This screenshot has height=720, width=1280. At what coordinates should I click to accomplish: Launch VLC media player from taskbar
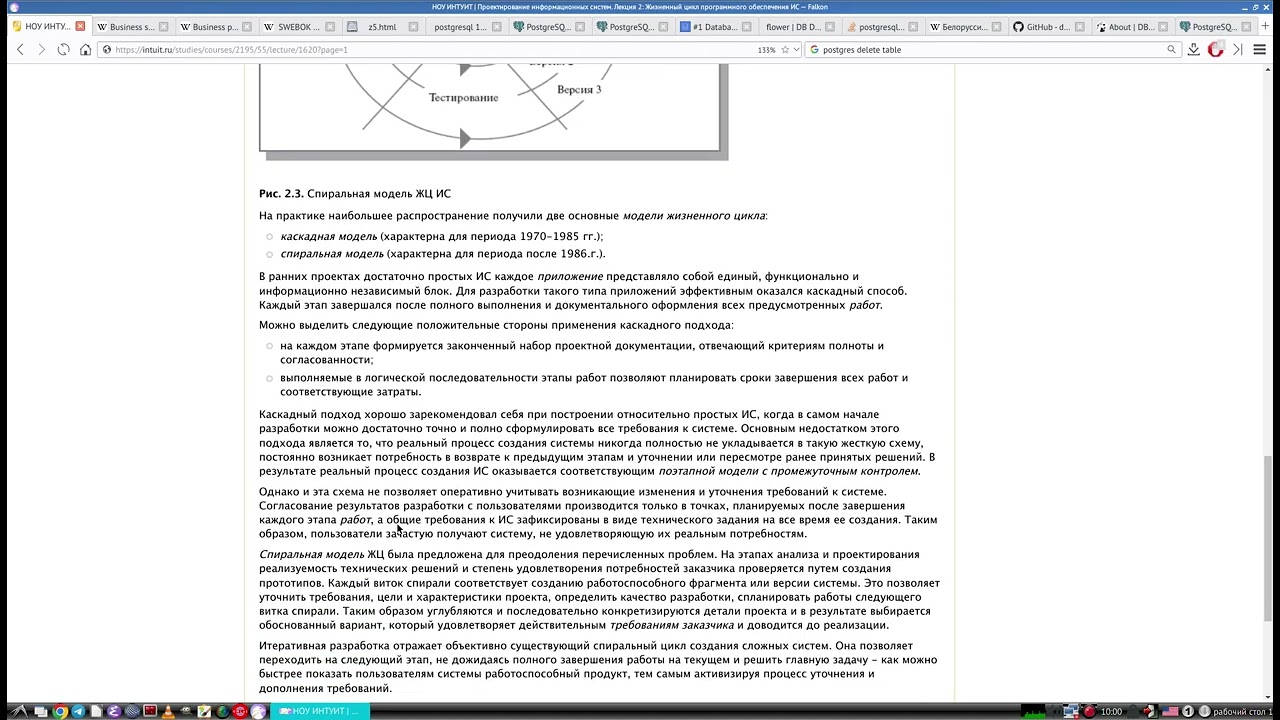(x=168, y=711)
